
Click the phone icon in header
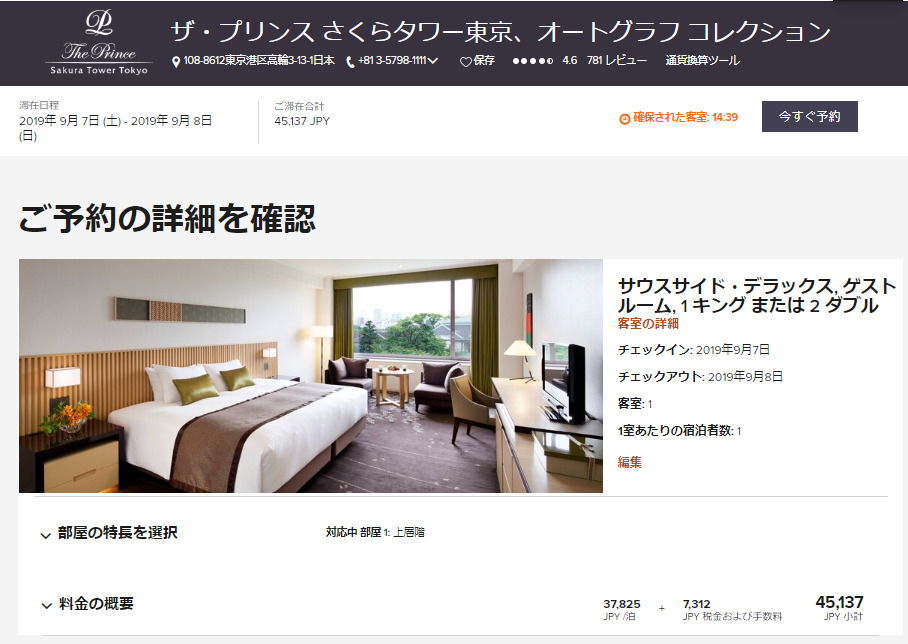350,61
